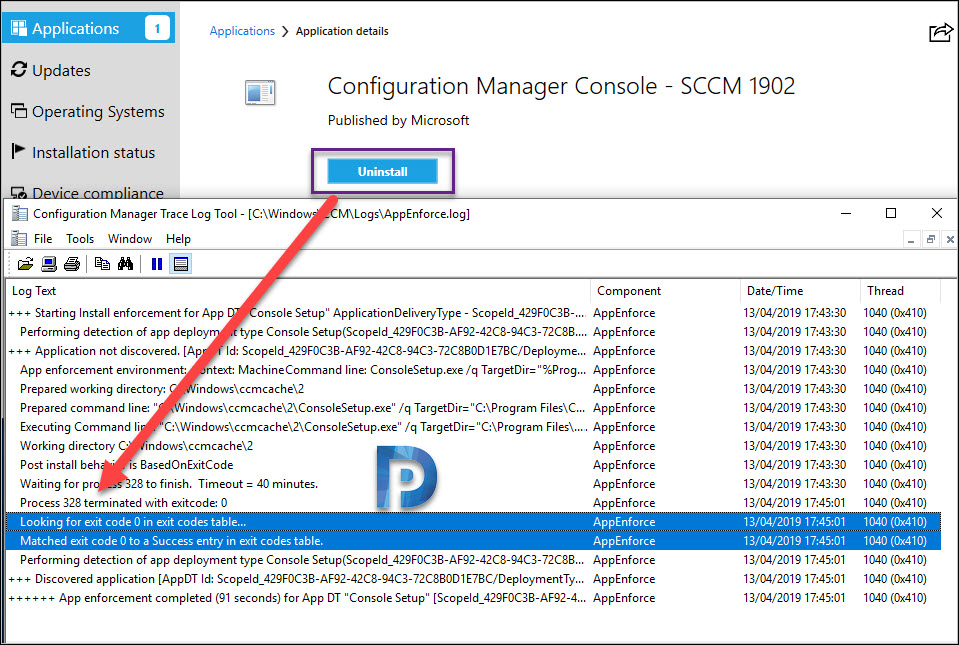The height and width of the screenshot is (645, 959).
Task: Select row '+++ Application not discovered'
Action: pos(473,350)
